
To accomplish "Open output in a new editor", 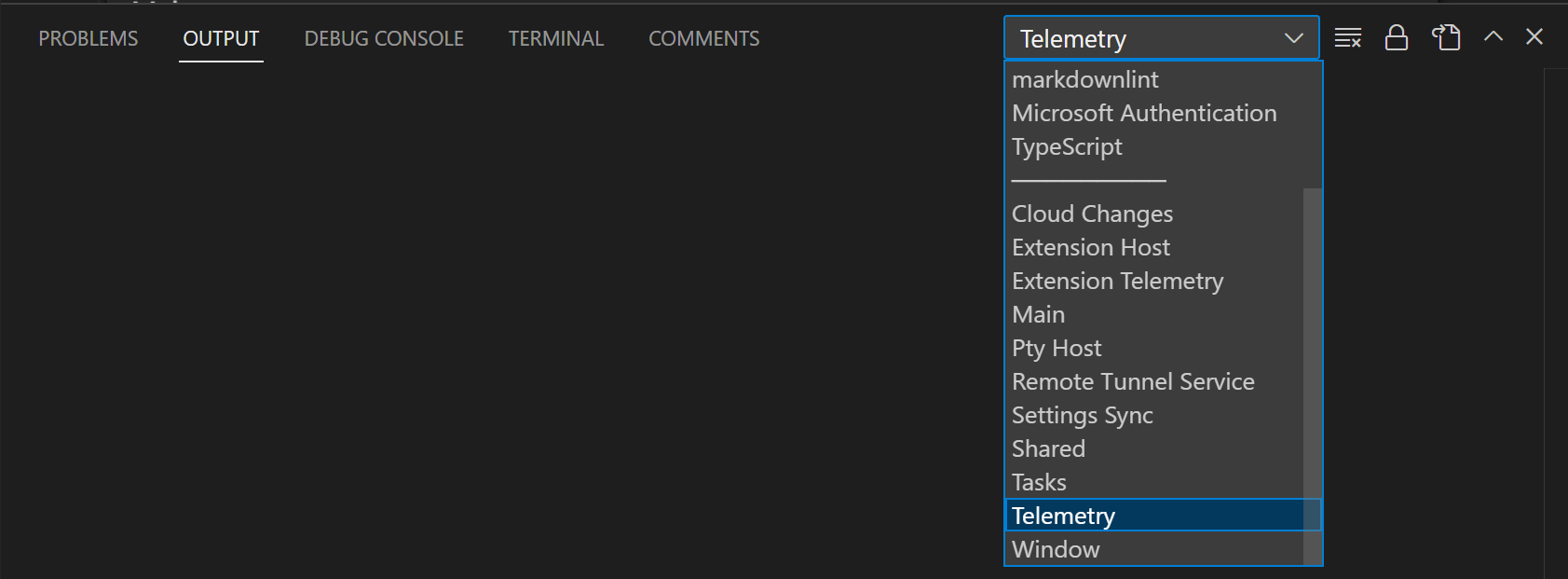I will [1445, 37].
